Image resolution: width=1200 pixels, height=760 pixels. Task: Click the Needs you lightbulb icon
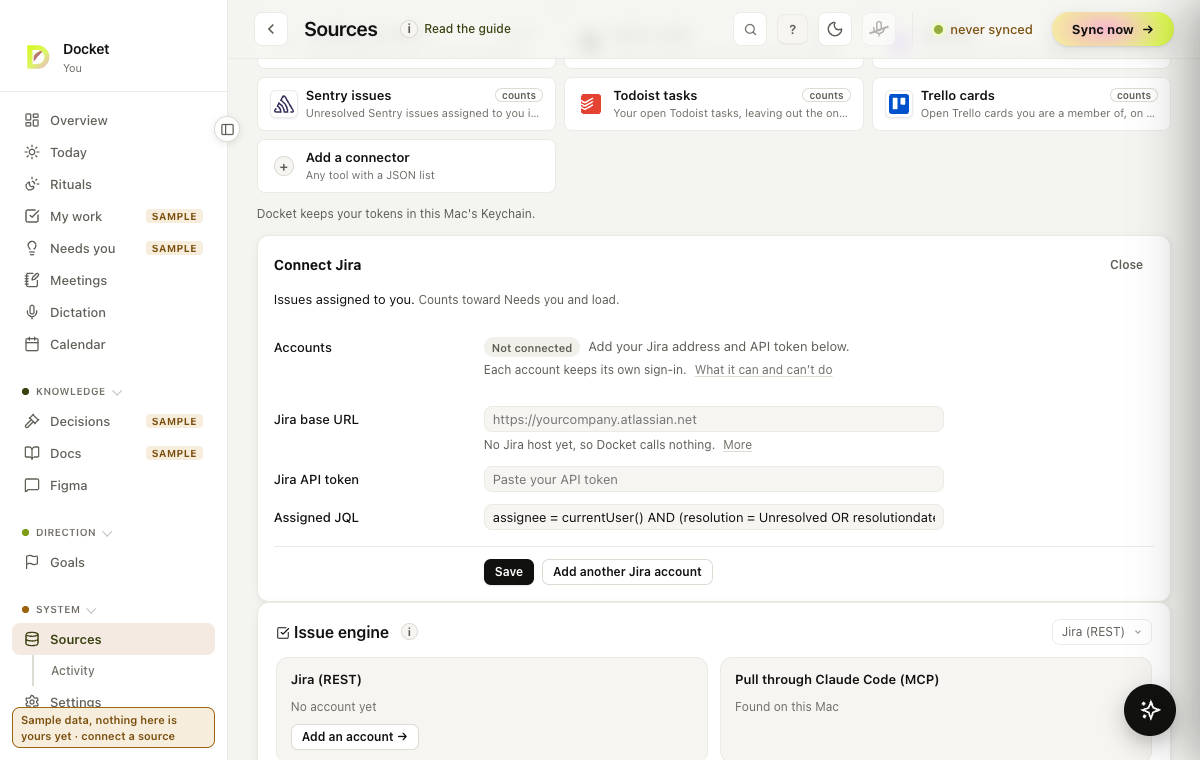32,248
